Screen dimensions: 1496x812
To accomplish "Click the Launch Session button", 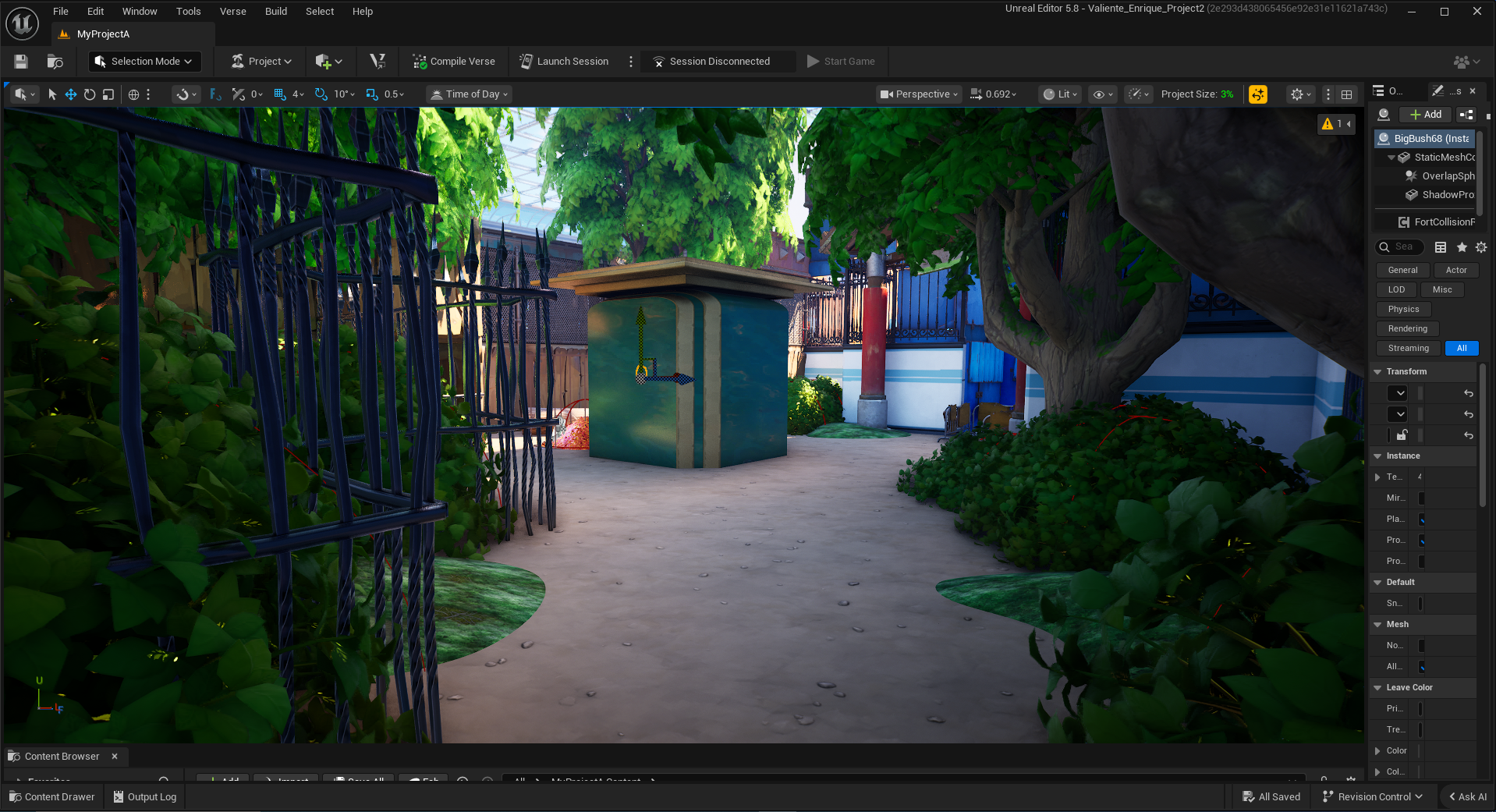I will point(564,62).
